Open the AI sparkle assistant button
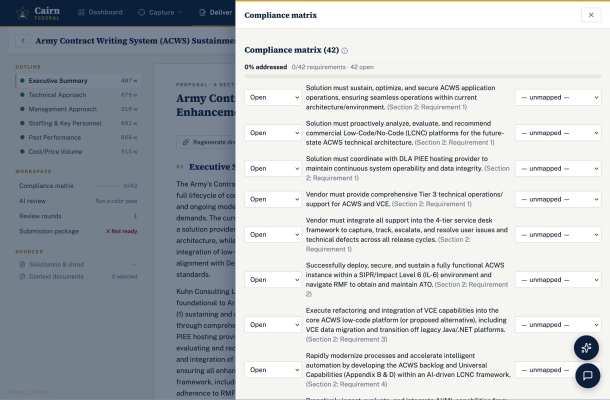 (586, 348)
